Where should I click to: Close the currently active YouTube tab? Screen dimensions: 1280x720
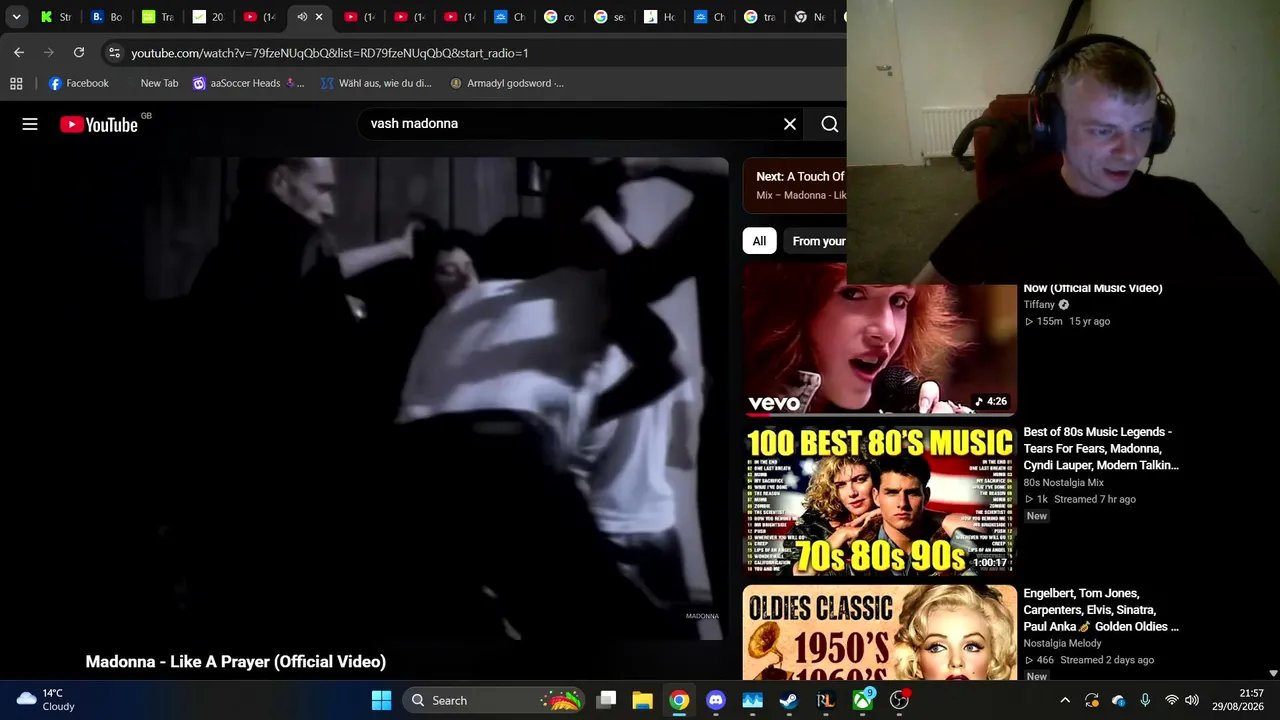coord(319,17)
